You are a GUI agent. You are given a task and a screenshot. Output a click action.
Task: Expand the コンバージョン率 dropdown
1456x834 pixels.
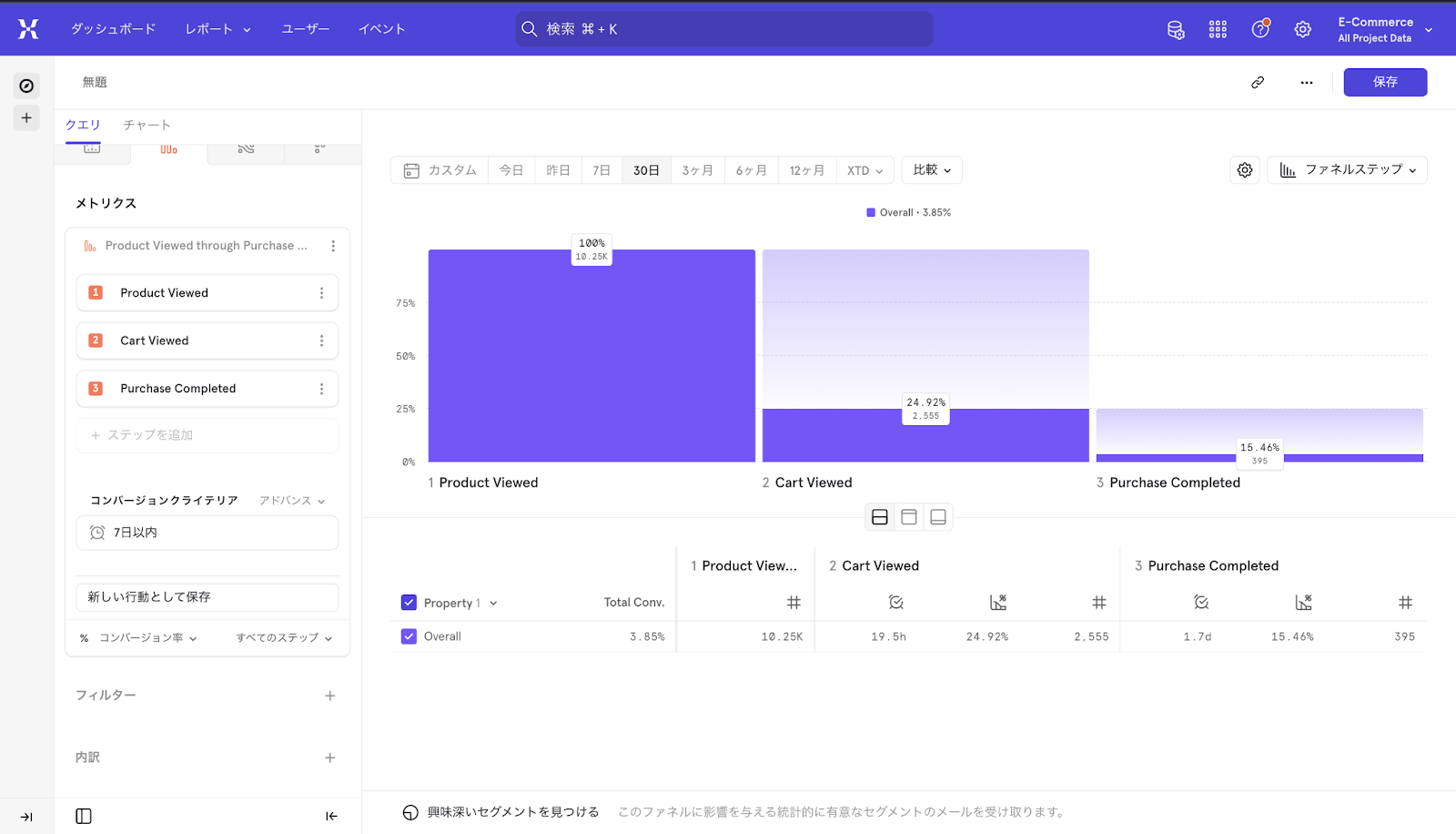[x=147, y=638]
